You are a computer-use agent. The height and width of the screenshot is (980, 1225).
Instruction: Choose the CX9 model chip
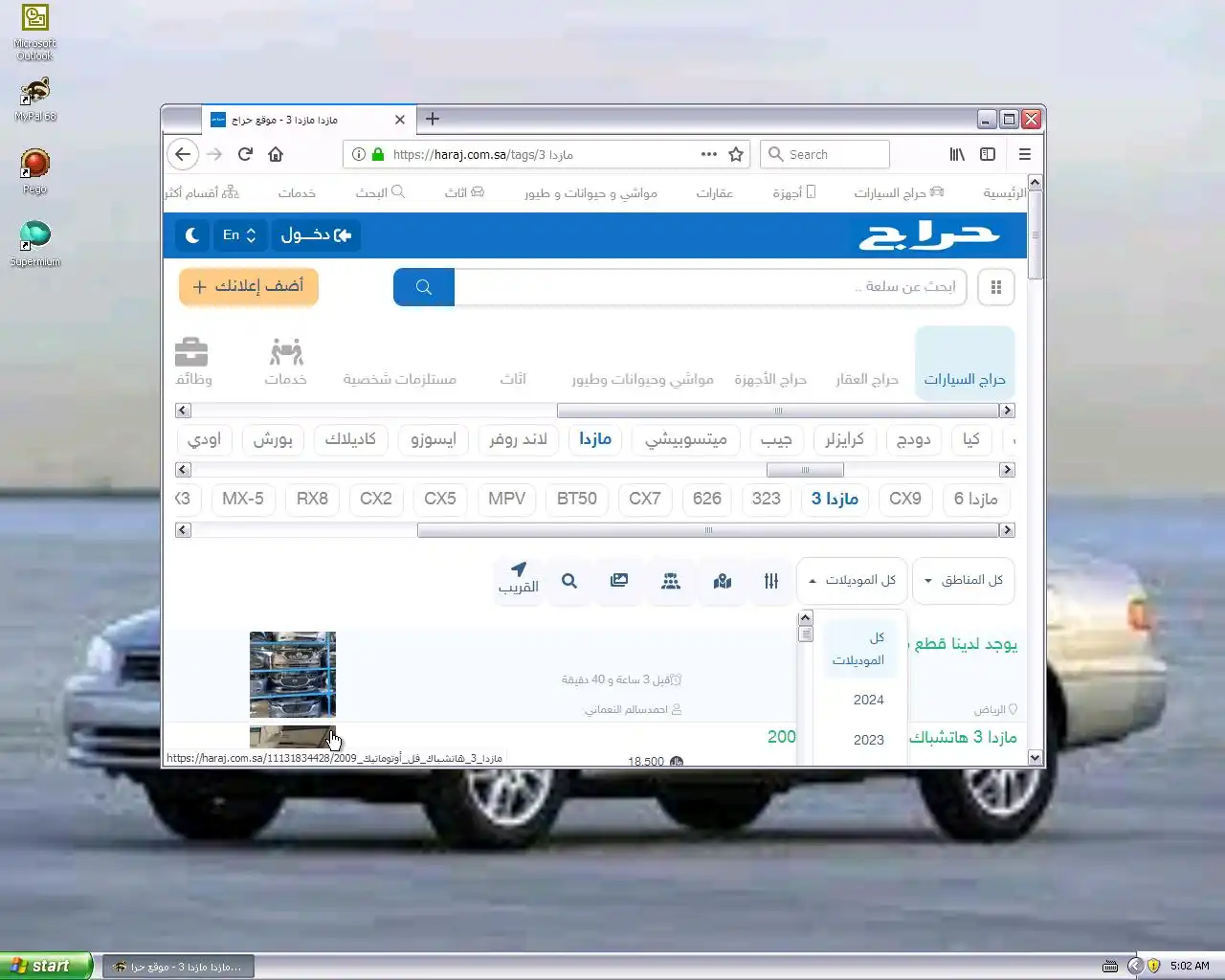(x=905, y=499)
